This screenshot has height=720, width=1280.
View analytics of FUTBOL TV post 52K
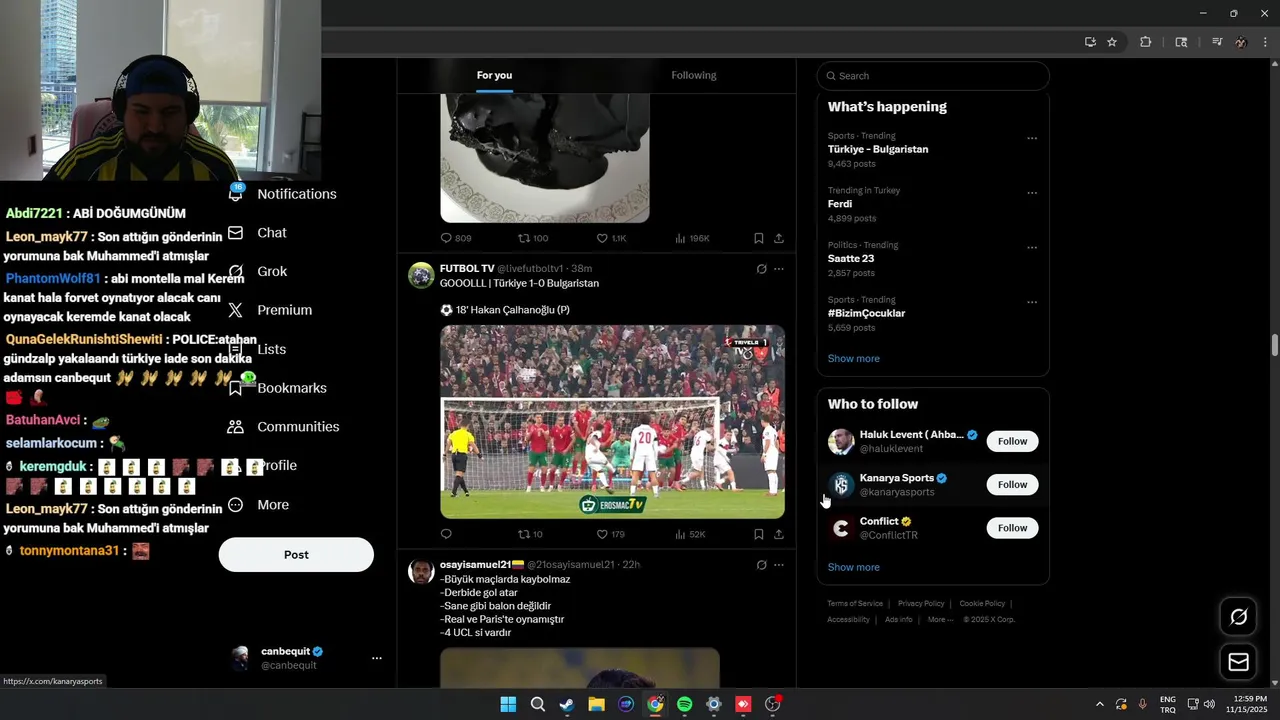click(x=690, y=534)
